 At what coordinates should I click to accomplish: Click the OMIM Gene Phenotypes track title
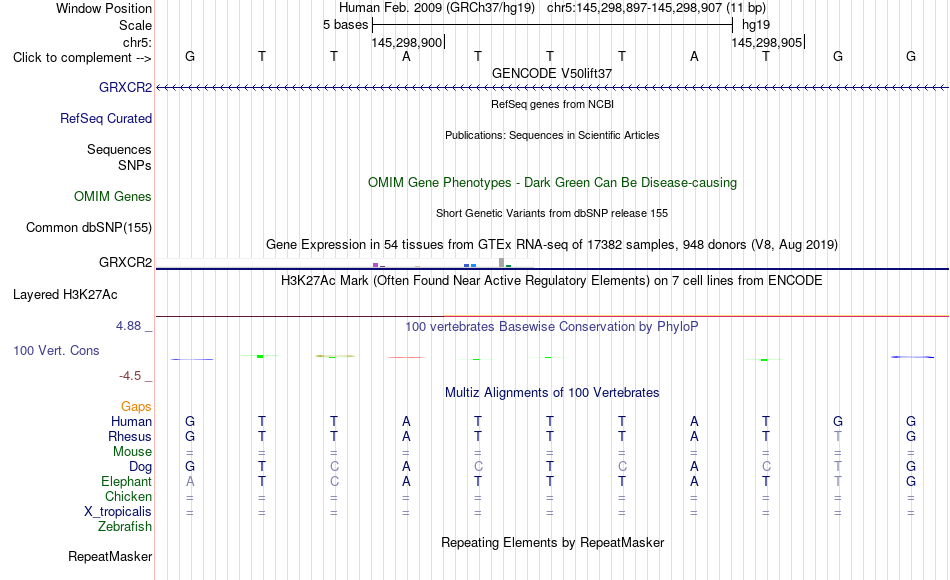click(x=553, y=182)
